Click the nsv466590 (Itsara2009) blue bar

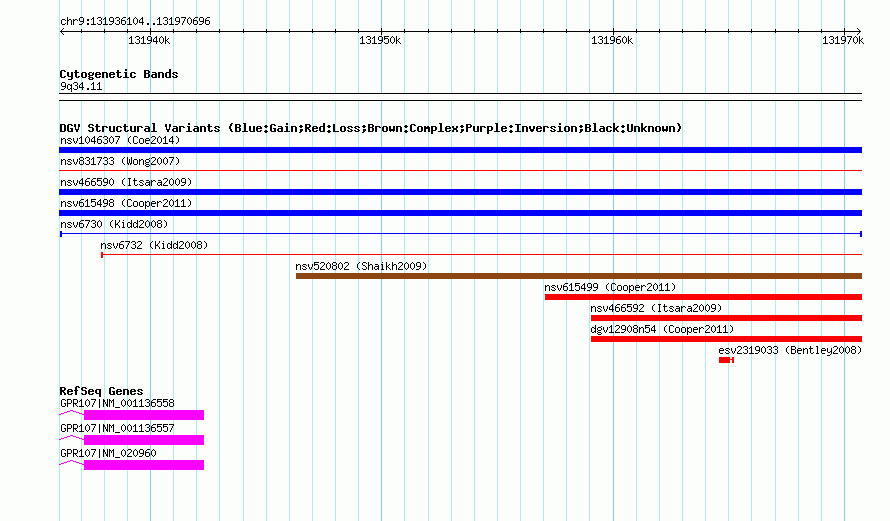460,192
